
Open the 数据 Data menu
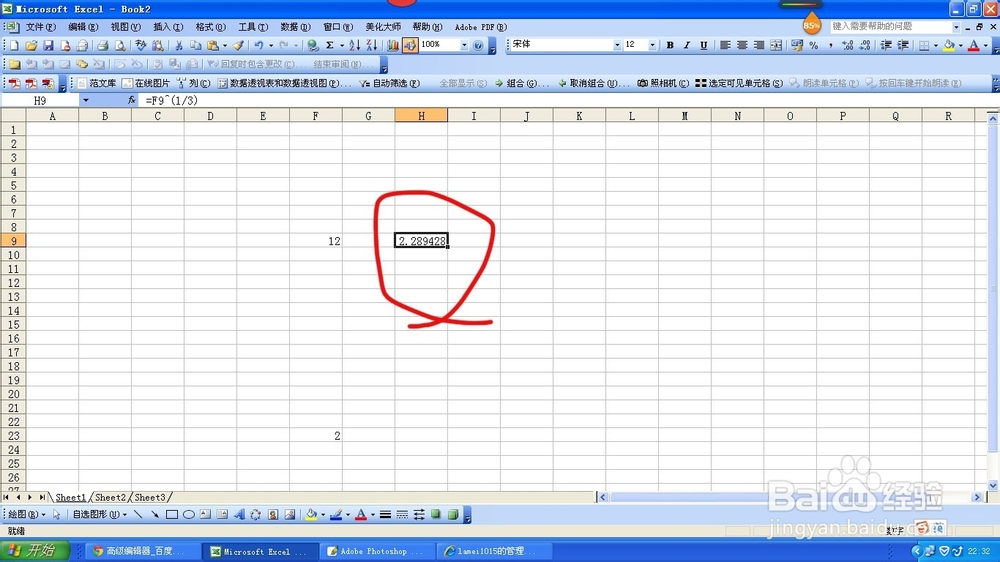coord(295,27)
